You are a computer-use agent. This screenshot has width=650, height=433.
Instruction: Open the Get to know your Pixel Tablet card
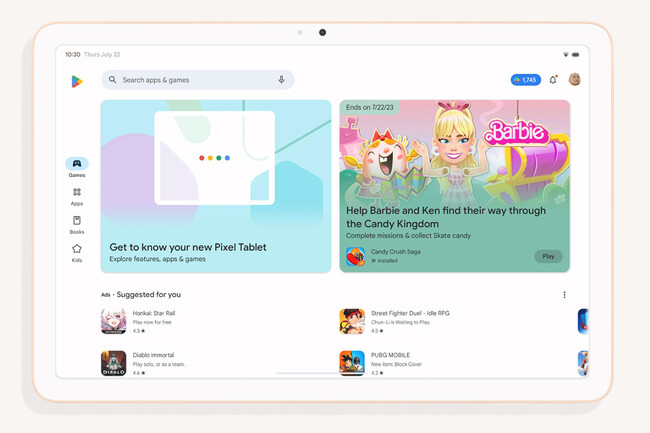pos(216,186)
